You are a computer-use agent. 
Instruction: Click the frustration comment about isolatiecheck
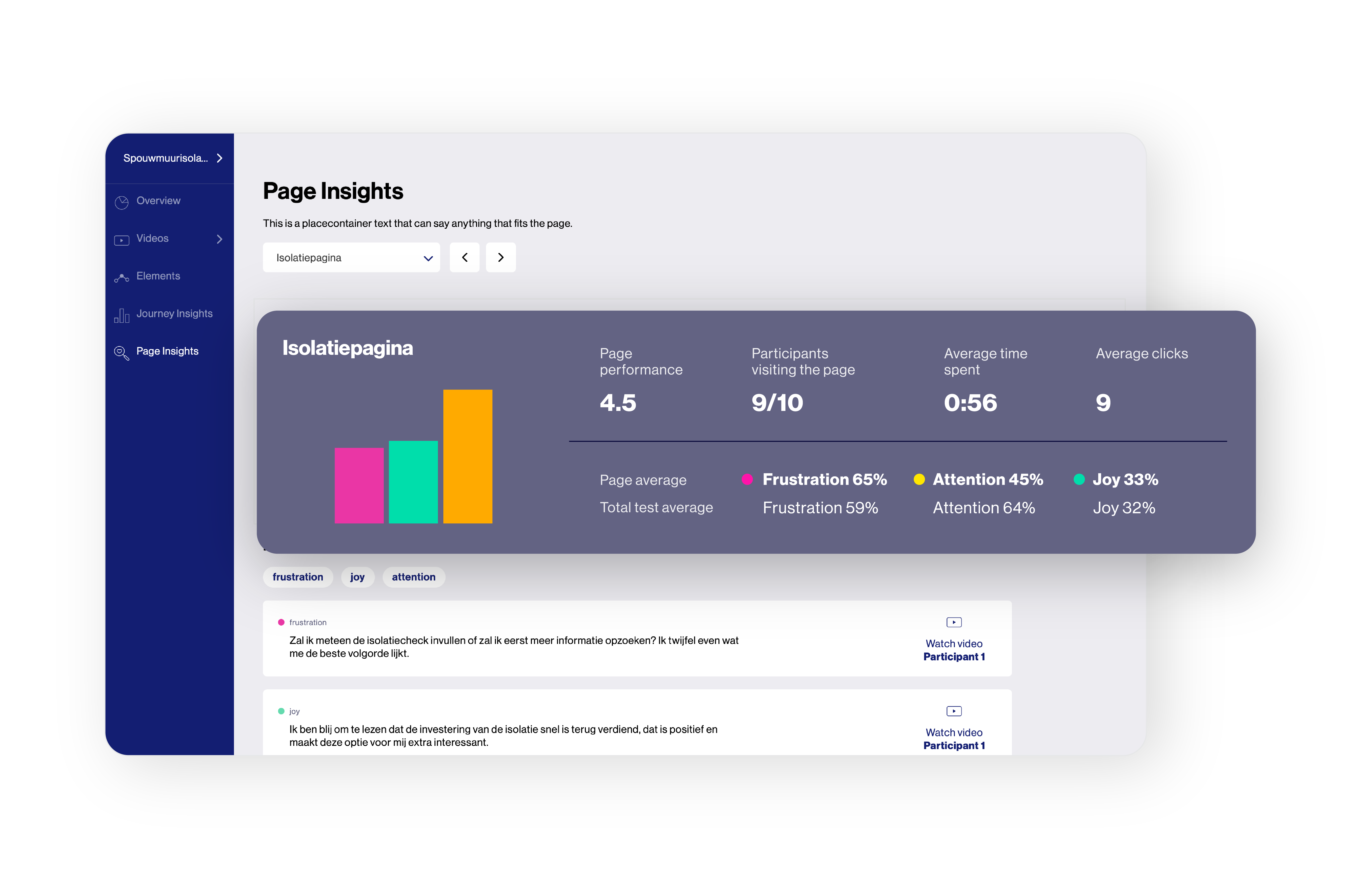point(514,647)
